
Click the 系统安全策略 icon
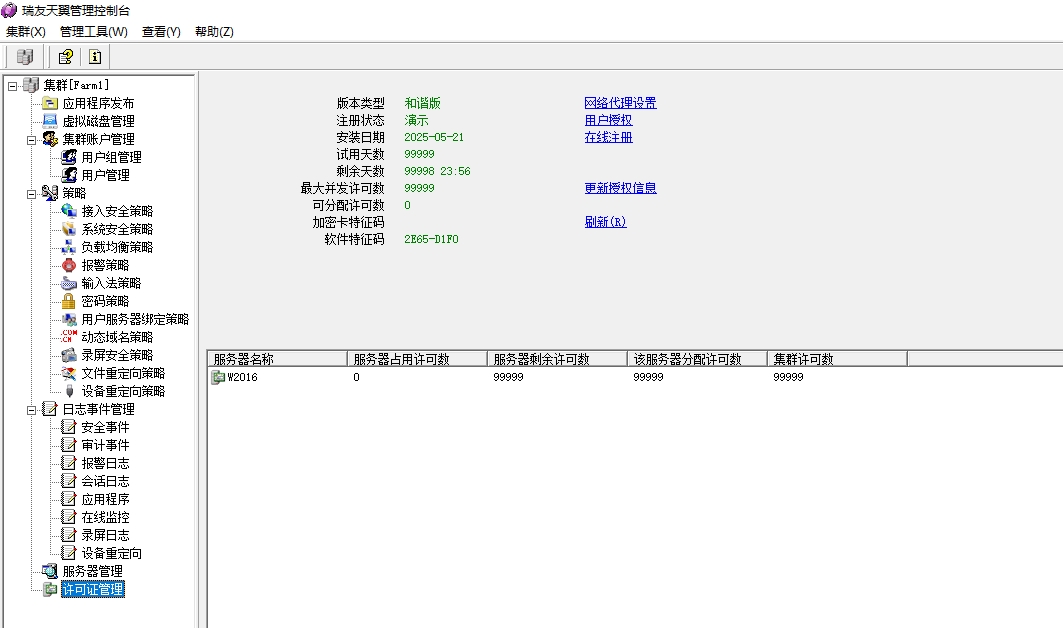coord(68,229)
